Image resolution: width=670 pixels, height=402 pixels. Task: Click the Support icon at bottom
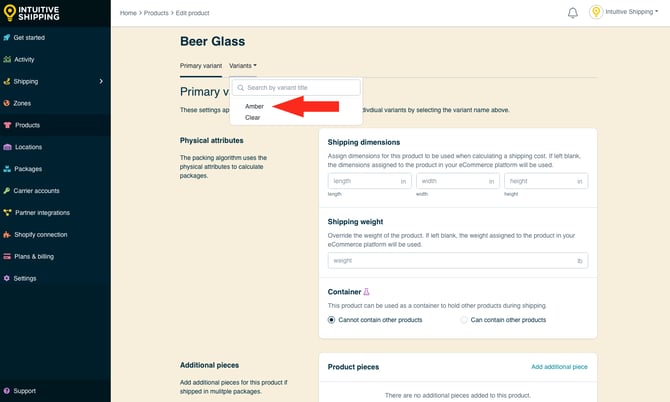7,391
